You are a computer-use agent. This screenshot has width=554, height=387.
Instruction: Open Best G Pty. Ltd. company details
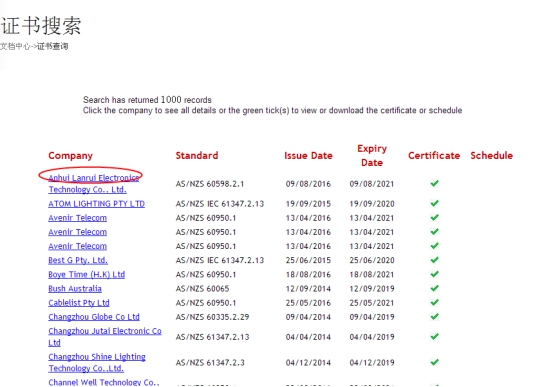[x=78, y=260]
